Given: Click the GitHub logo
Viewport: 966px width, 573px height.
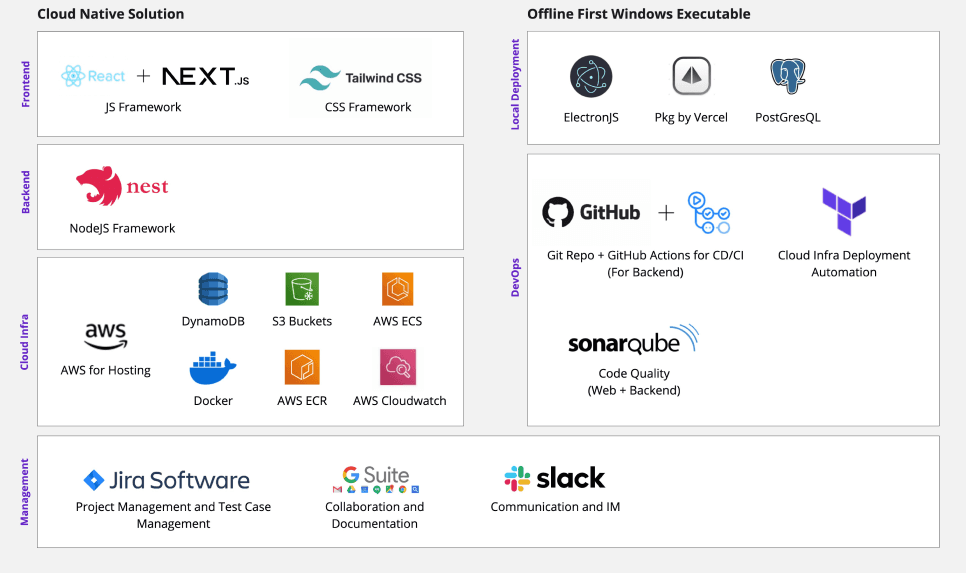Looking at the screenshot, I should [x=591, y=212].
